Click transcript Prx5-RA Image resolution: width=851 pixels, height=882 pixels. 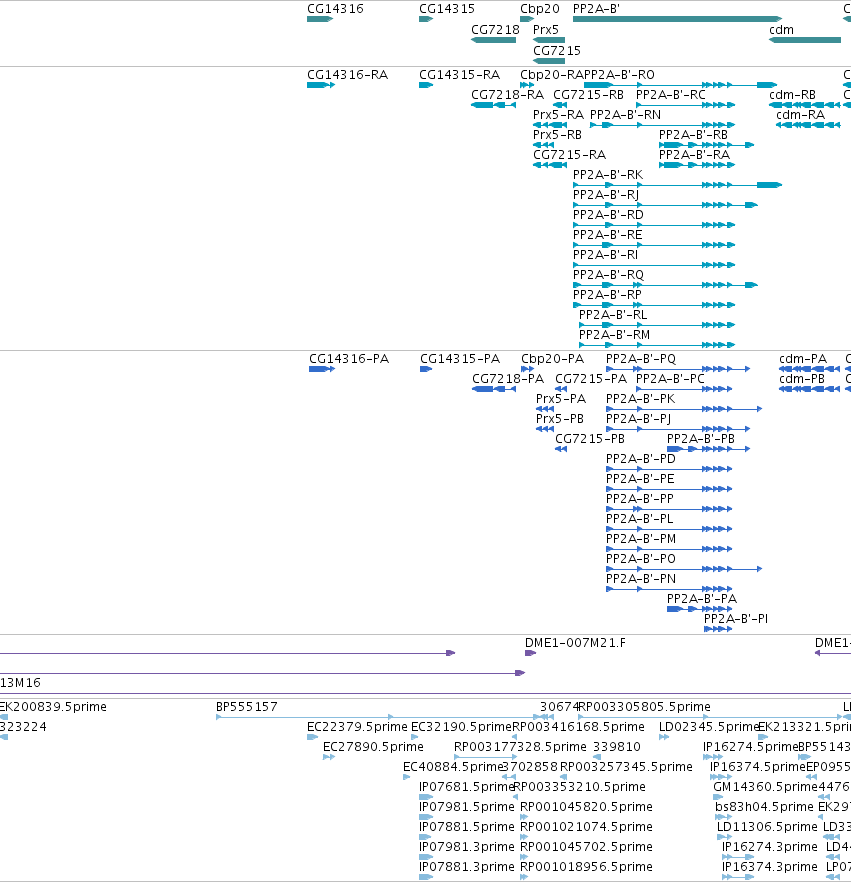(550, 125)
